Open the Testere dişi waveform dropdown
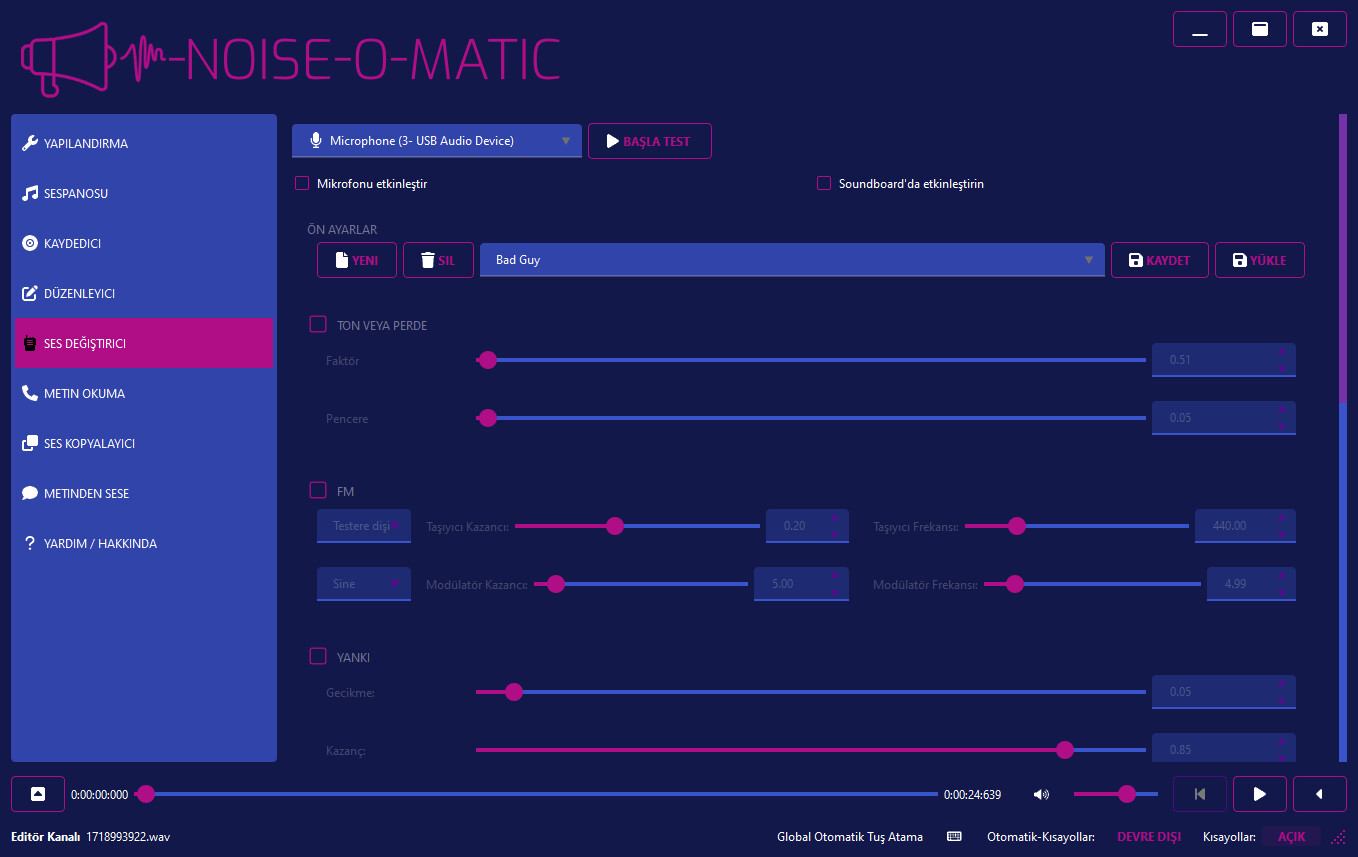The width and height of the screenshot is (1358, 857). tap(363, 526)
